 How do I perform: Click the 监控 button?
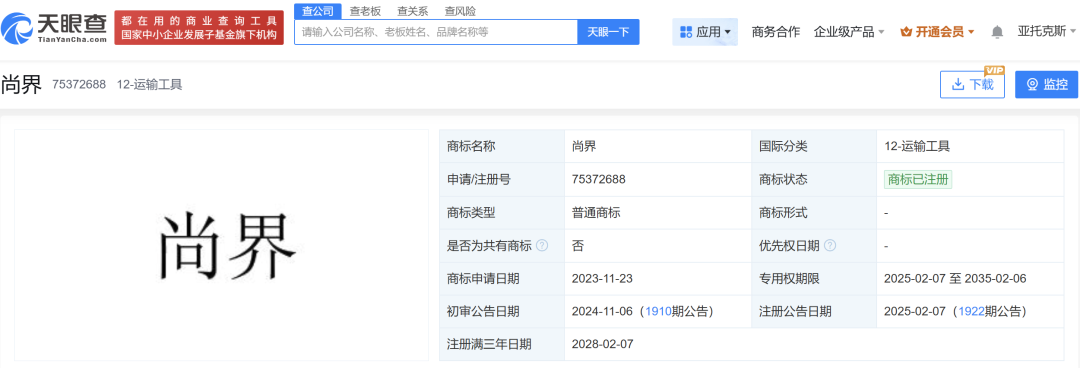click(1046, 84)
